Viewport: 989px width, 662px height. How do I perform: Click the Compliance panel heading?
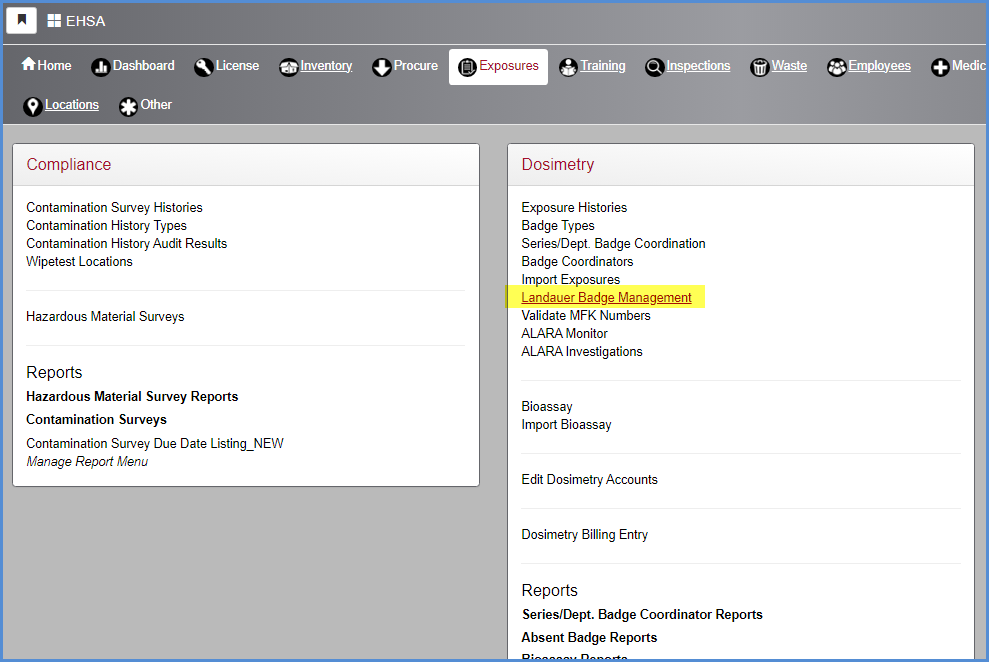click(69, 165)
